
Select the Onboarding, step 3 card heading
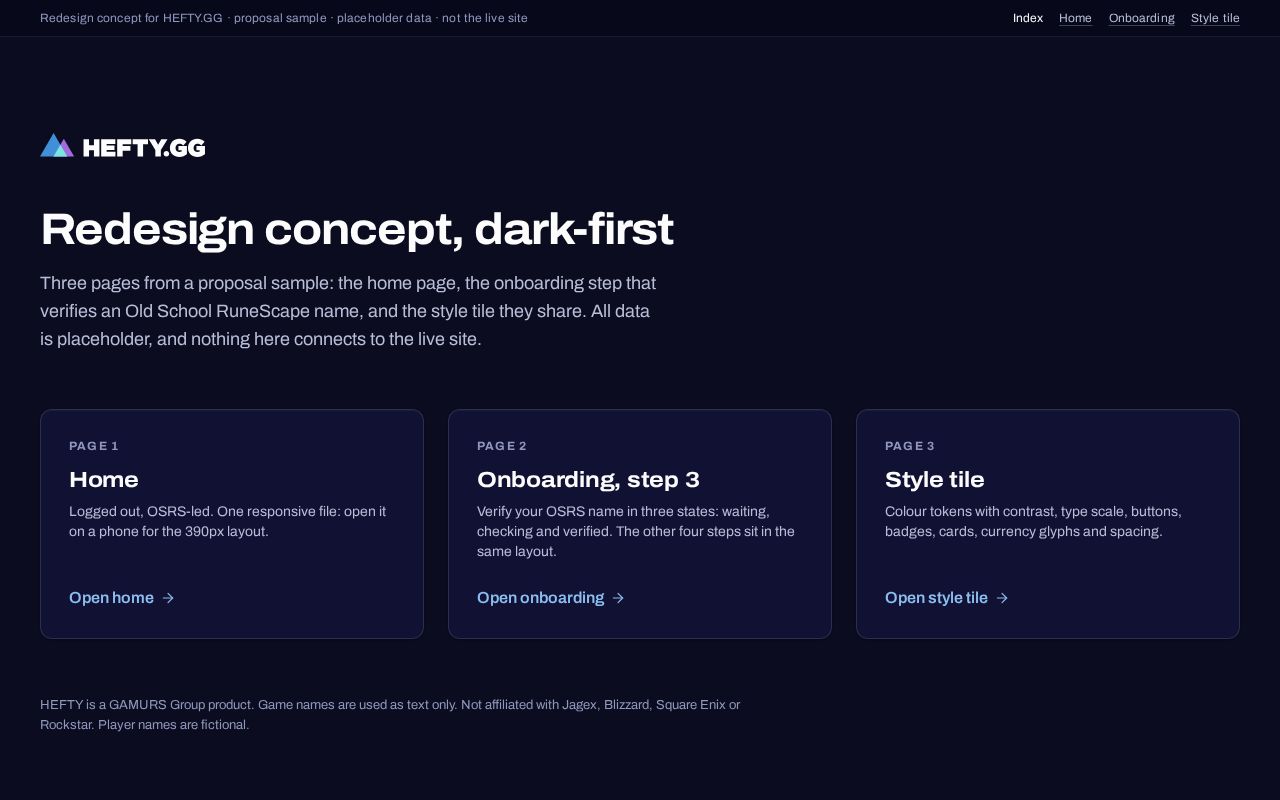[588, 479]
